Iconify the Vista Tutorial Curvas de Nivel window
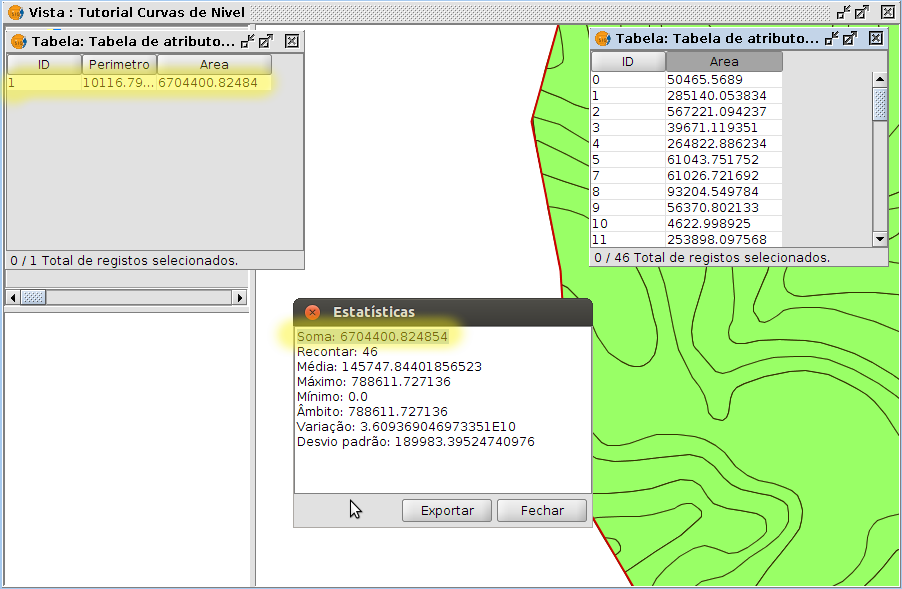Screen dimensions: 902x589 (843, 12)
